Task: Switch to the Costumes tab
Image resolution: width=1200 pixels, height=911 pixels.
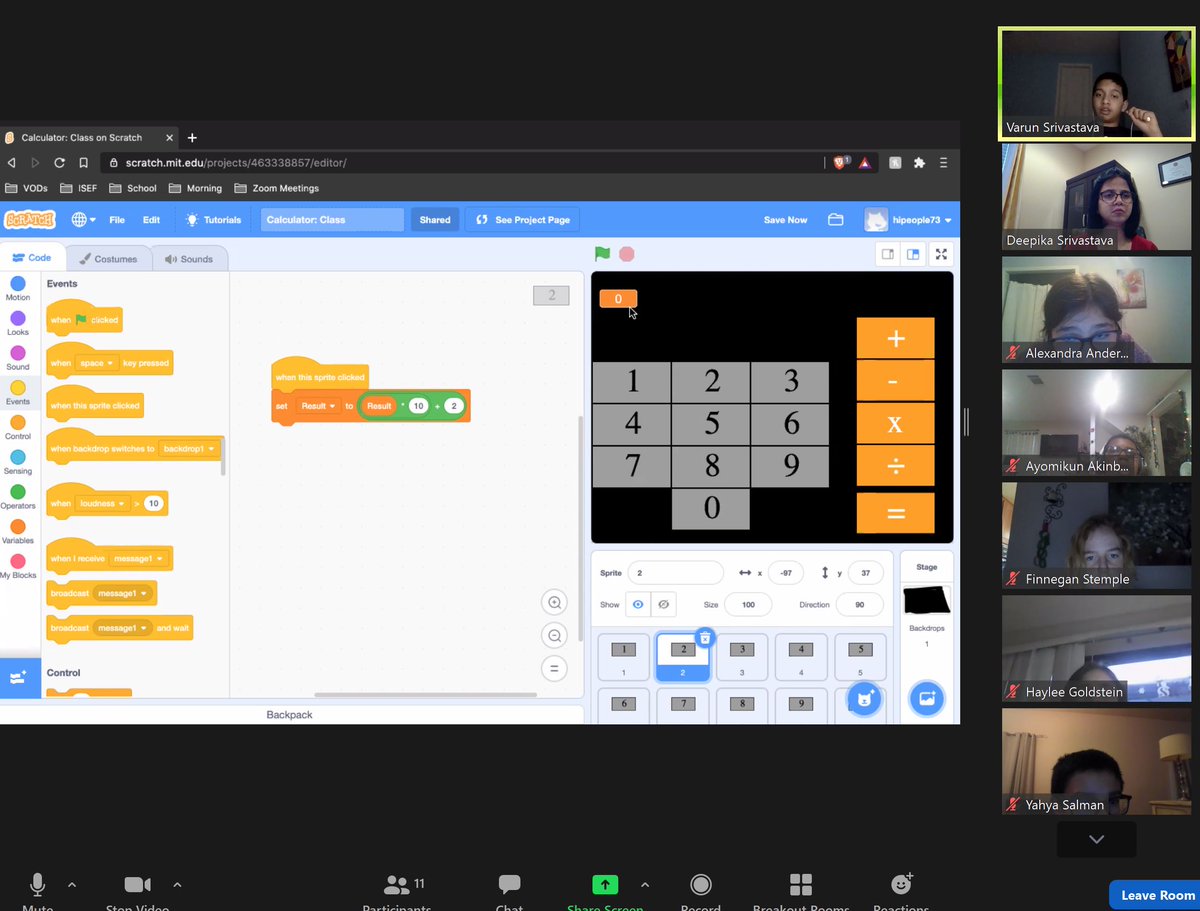Action: tap(109, 257)
